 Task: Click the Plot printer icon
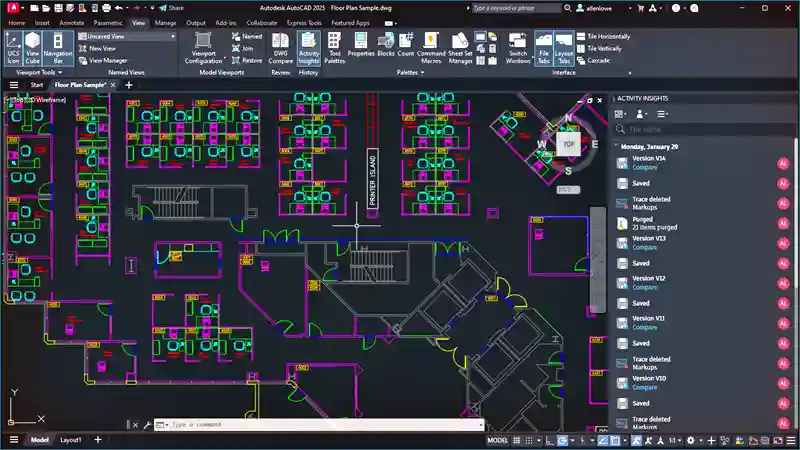click(x=106, y=8)
